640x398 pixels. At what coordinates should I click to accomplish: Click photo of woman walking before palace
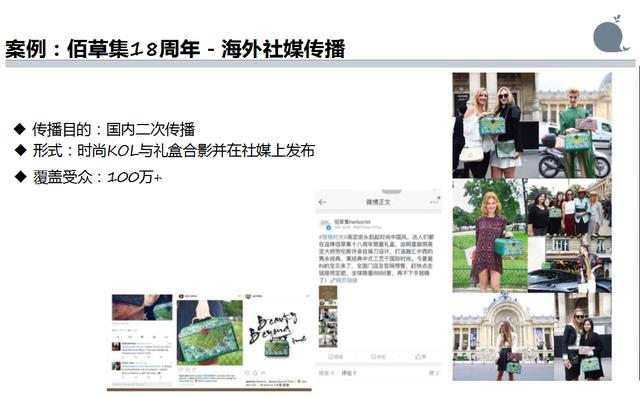(503, 337)
